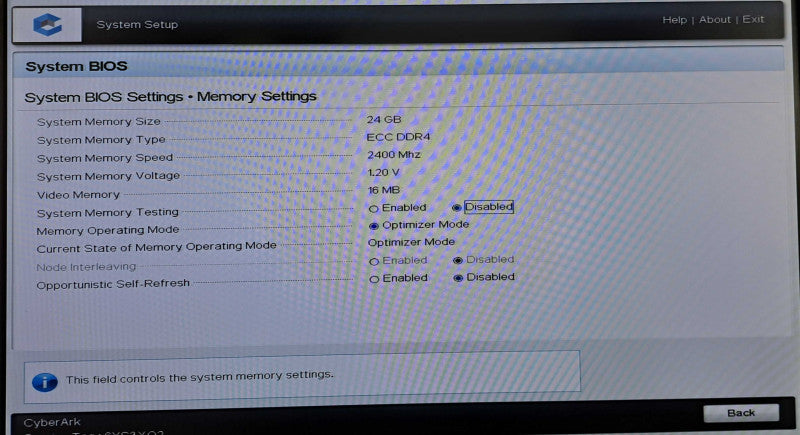Click the System Memory Size label
This screenshot has width=800, height=435.
click(x=98, y=122)
